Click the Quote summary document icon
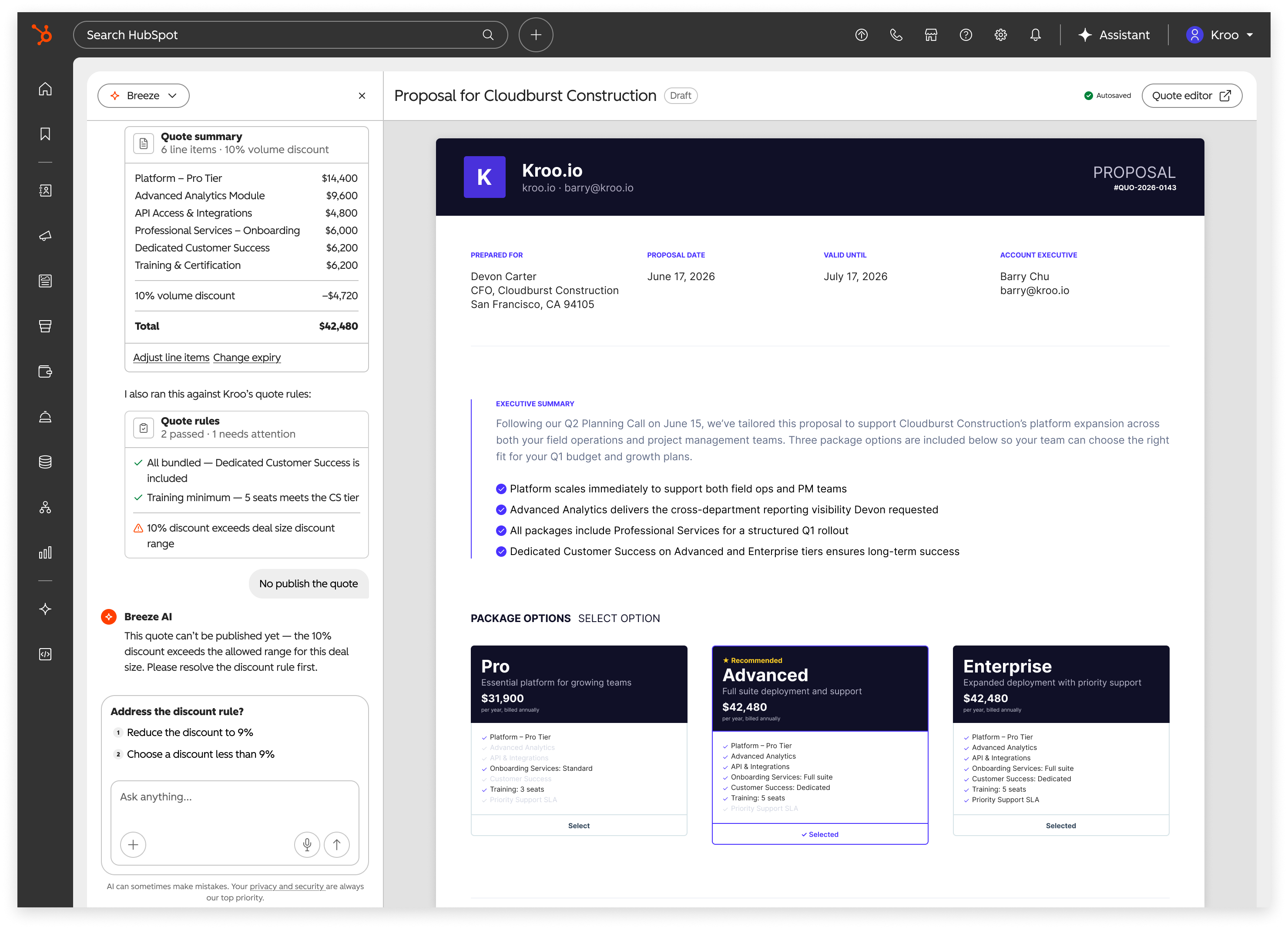The width and height of the screenshot is (1288, 930). [144, 143]
